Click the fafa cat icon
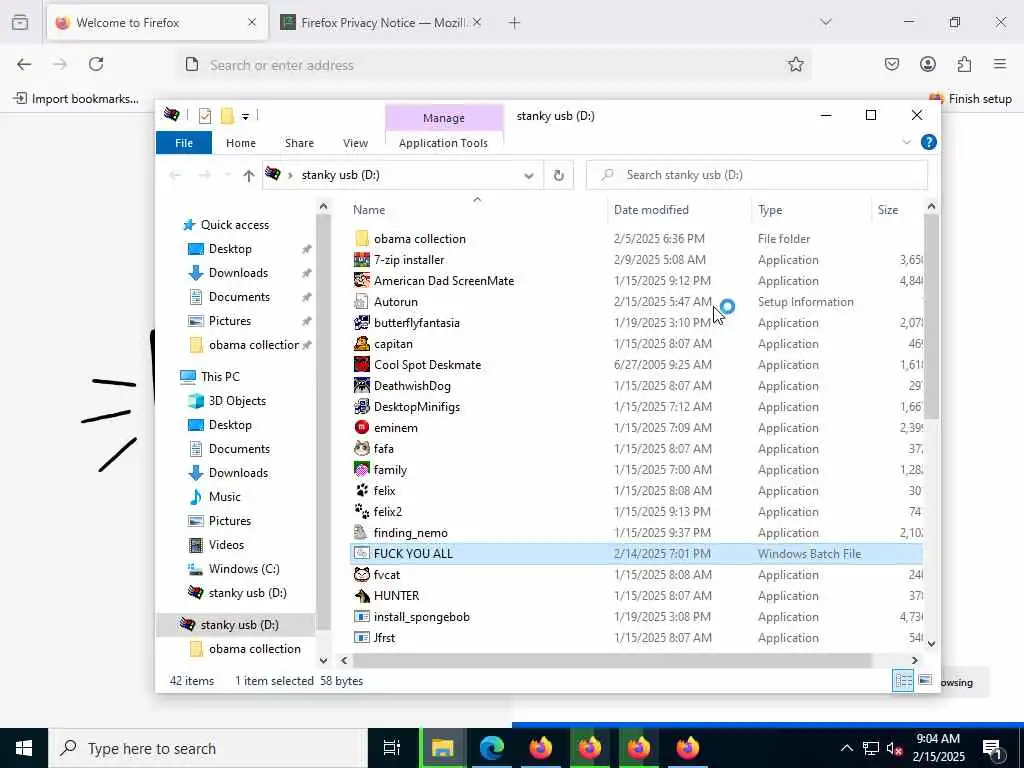The width and height of the screenshot is (1024, 768). point(362,449)
